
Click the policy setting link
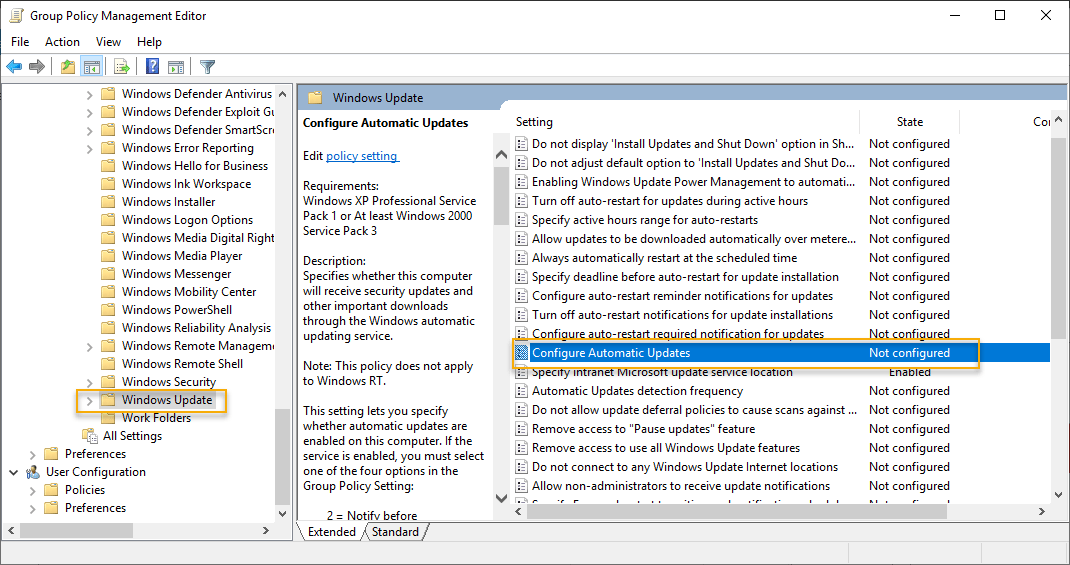point(362,156)
